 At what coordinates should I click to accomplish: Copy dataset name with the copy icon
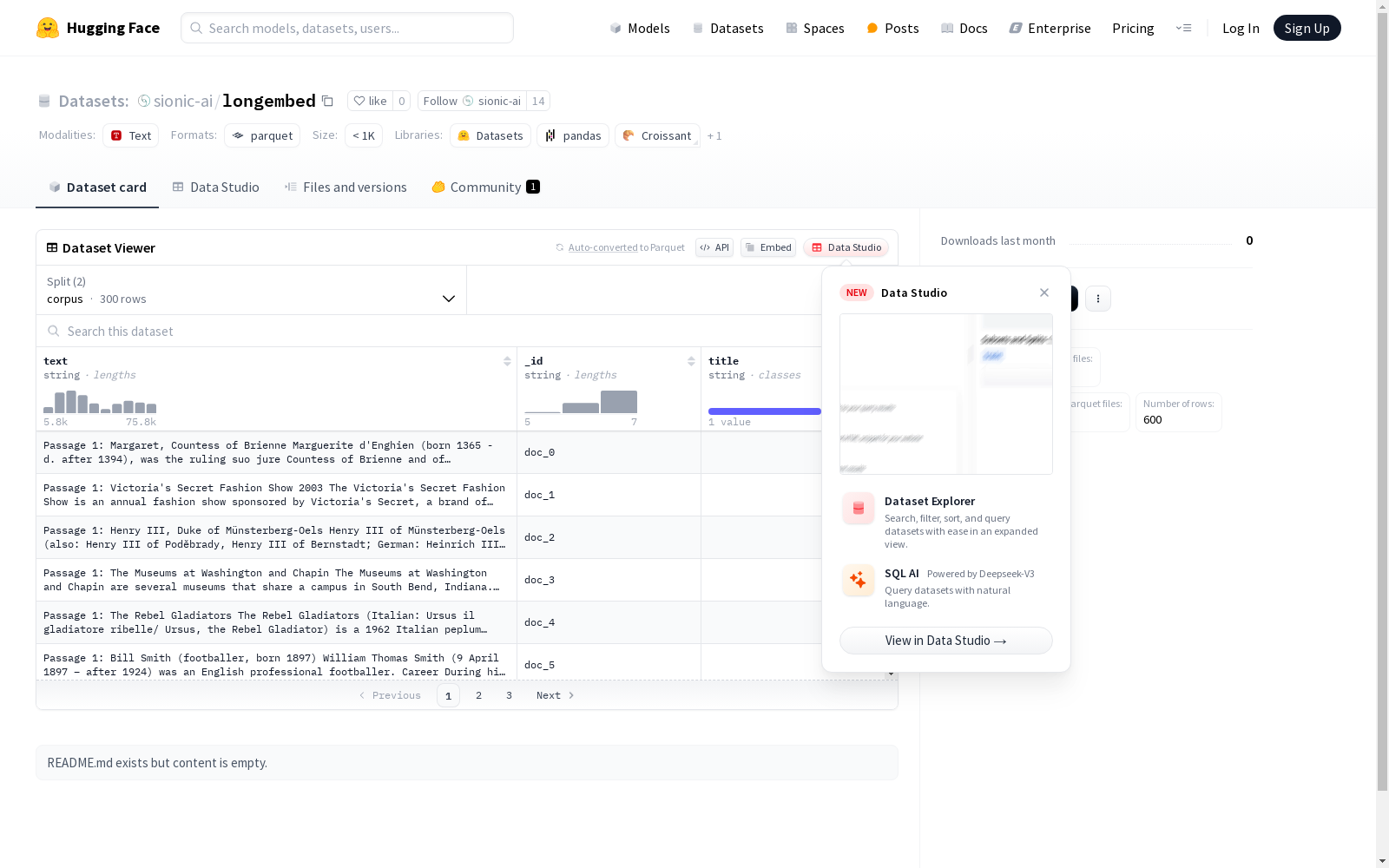coord(327,101)
